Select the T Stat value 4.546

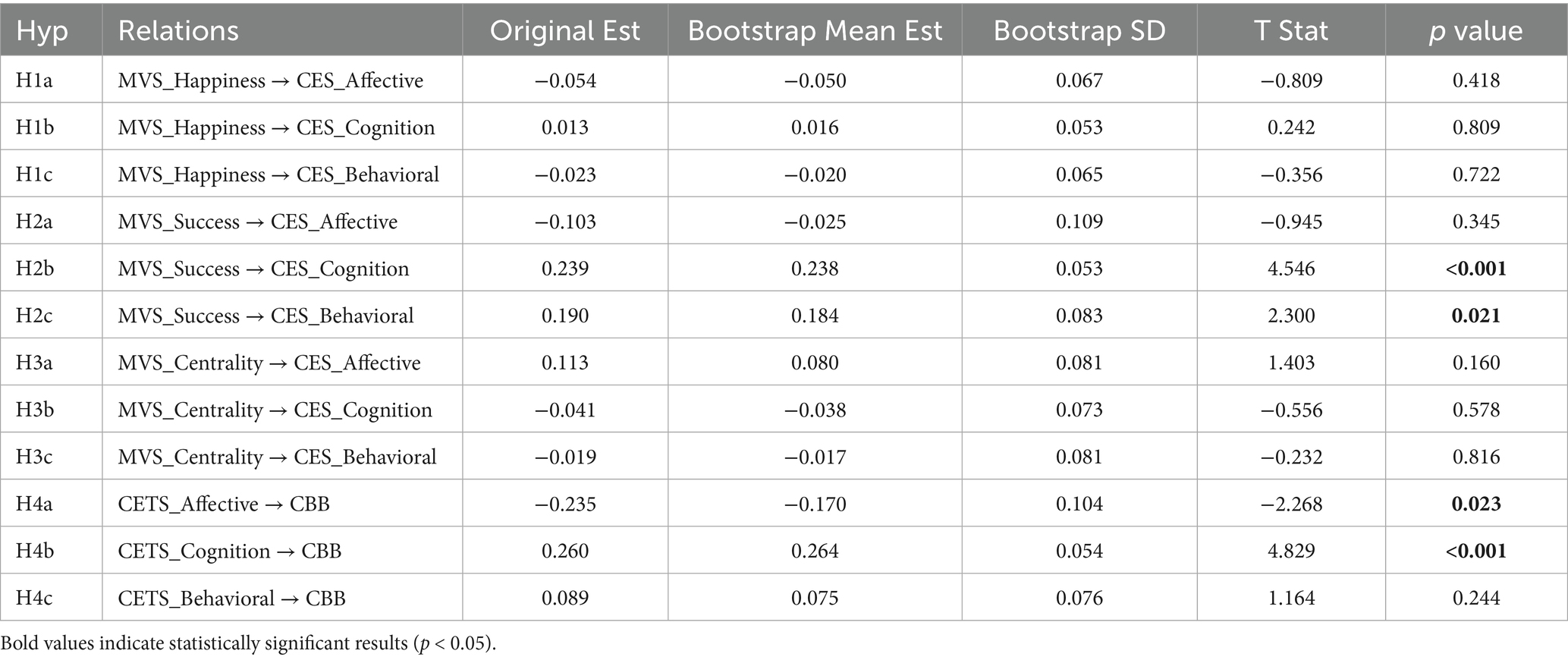(x=1291, y=269)
